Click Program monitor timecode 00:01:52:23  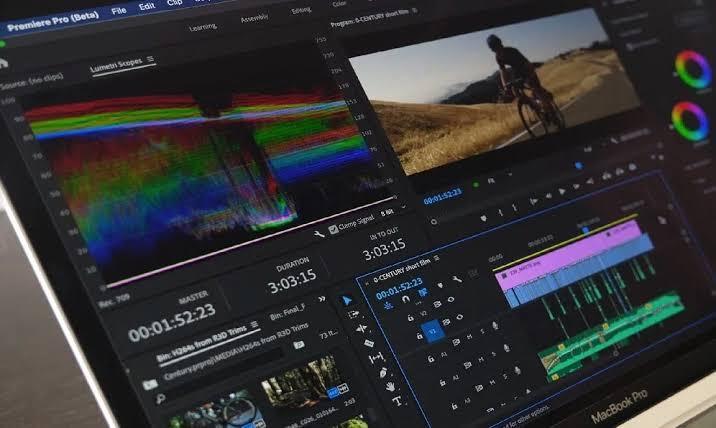click(442, 197)
